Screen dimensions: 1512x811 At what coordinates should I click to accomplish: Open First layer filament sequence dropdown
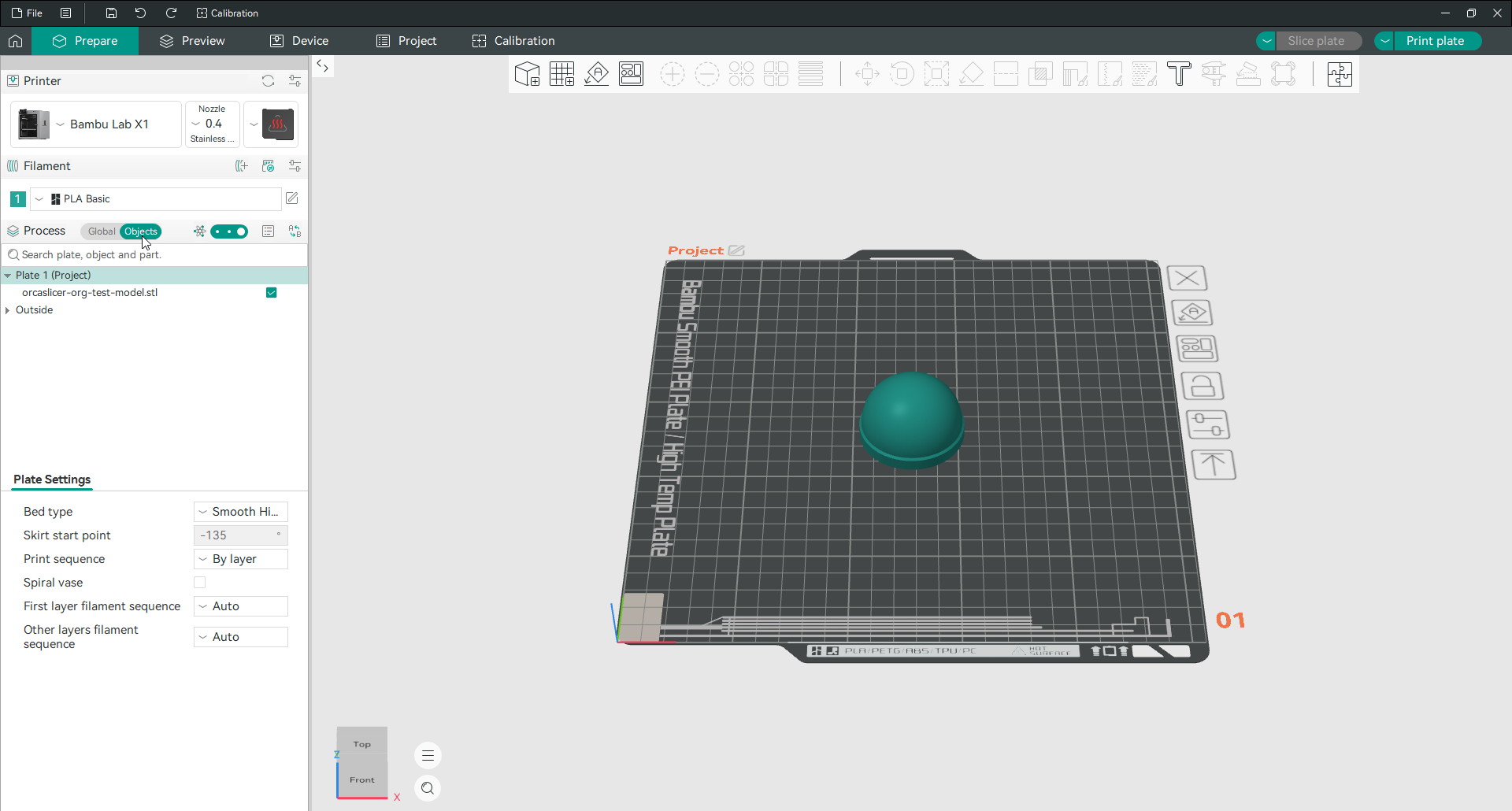[x=241, y=606]
